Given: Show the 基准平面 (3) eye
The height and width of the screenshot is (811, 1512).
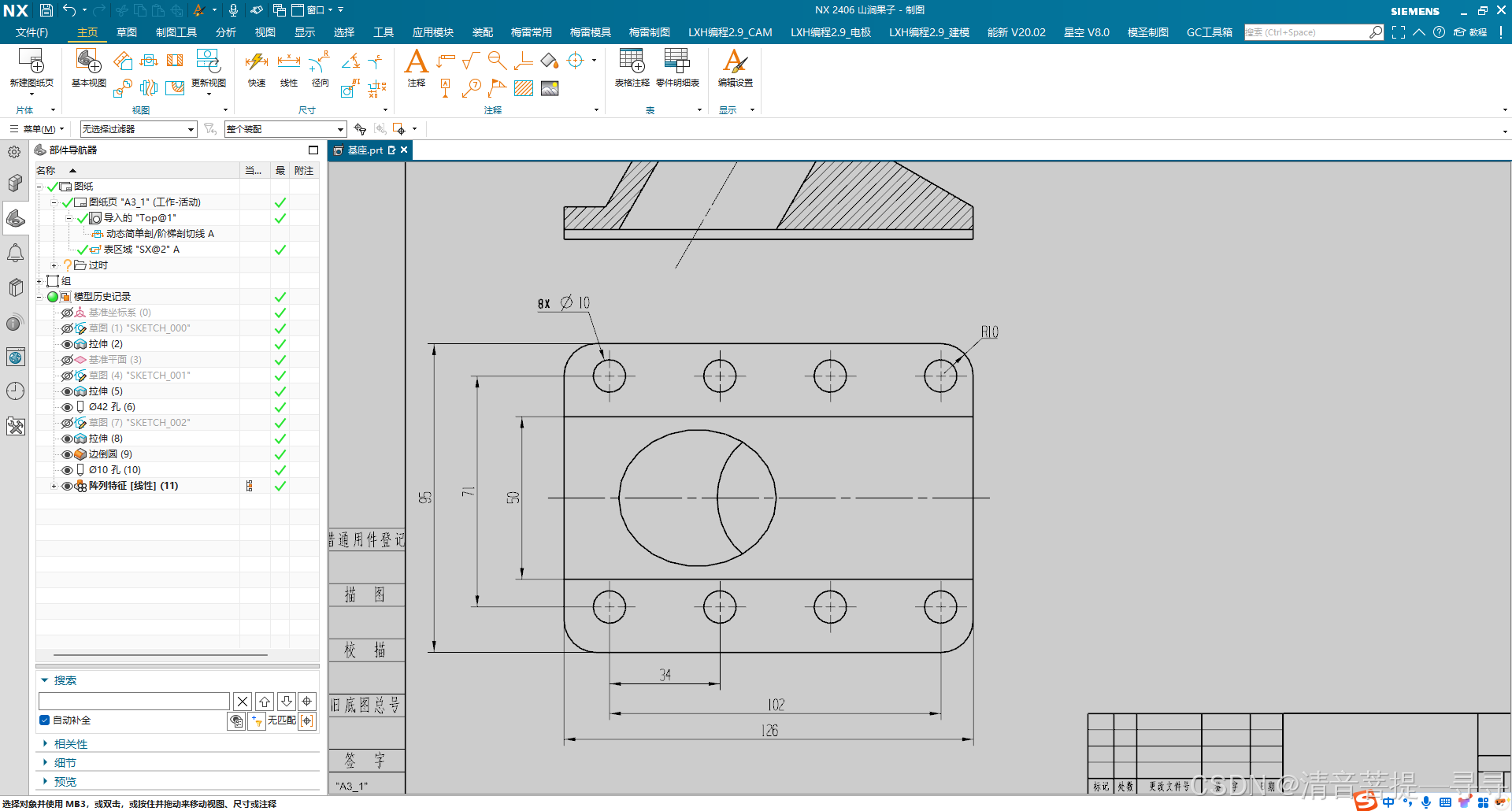Looking at the screenshot, I should (67, 360).
